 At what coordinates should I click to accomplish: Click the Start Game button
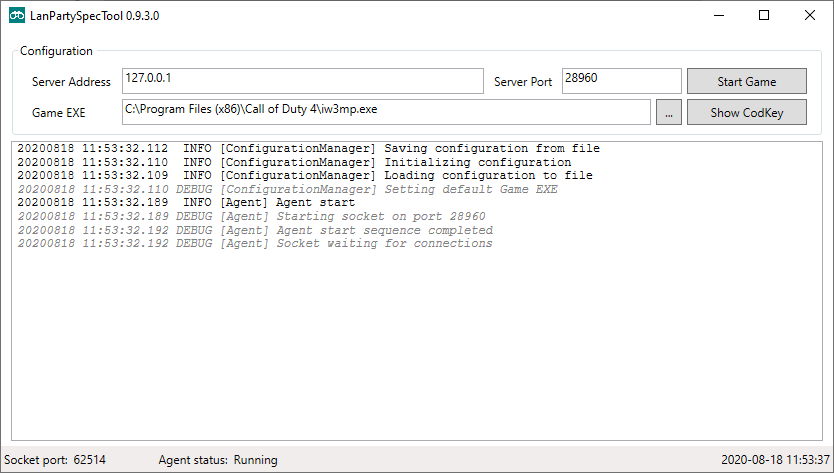pyautogui.click(x=746, y=81)
